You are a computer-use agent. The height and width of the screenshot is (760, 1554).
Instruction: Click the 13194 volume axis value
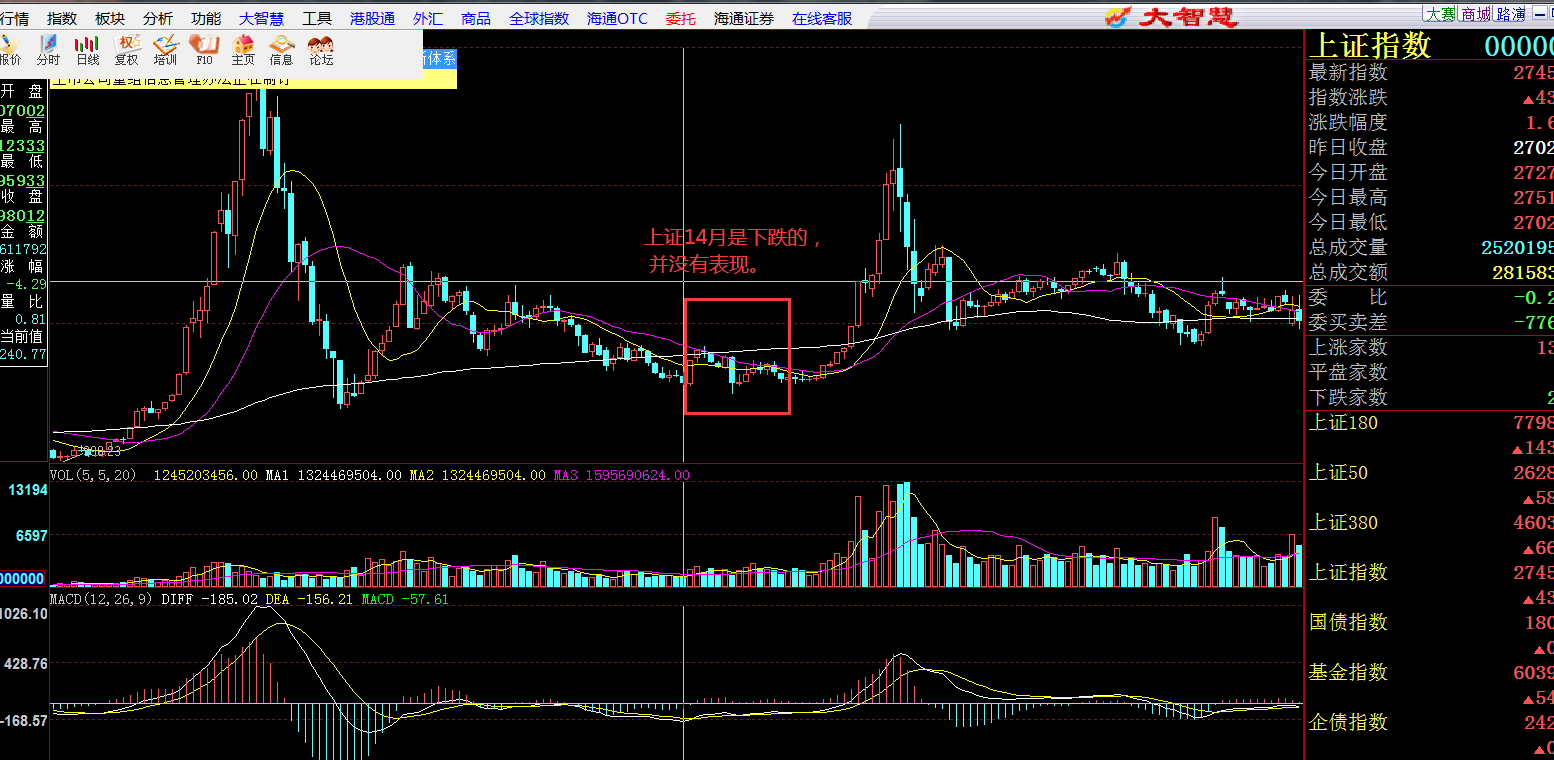[x=28, y=490]
